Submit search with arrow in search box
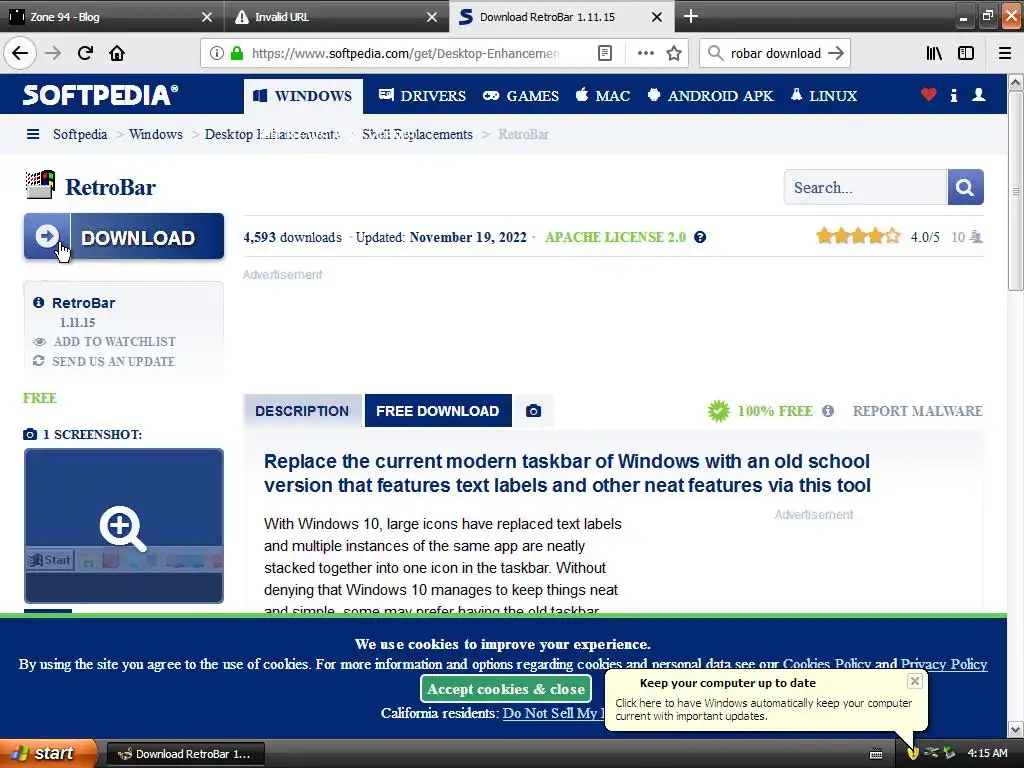1024x768 pixels. click(x=836, y=53)
